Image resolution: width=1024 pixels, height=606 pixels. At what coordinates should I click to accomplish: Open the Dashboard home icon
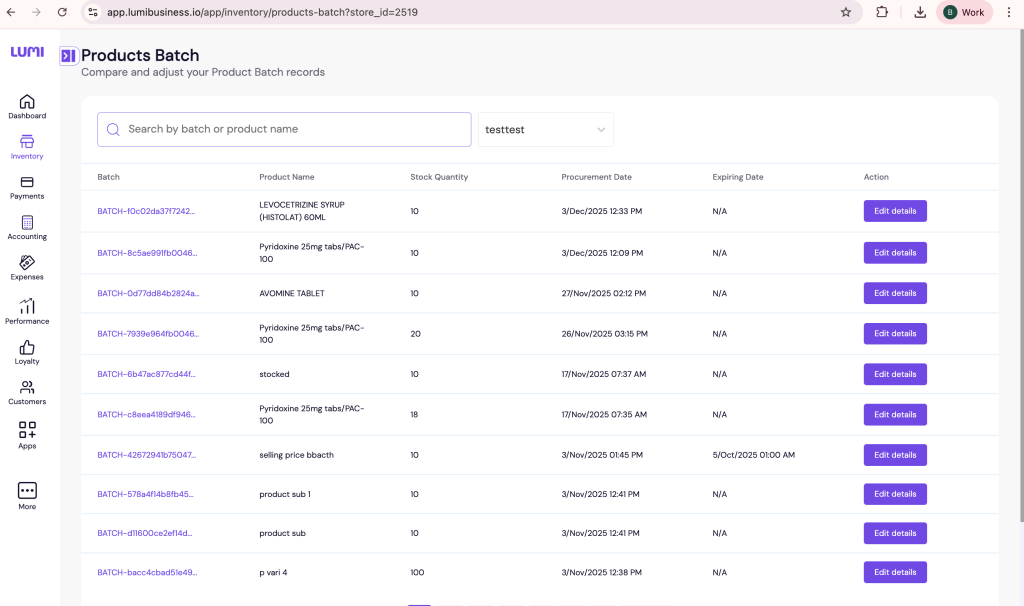(27, 102)
